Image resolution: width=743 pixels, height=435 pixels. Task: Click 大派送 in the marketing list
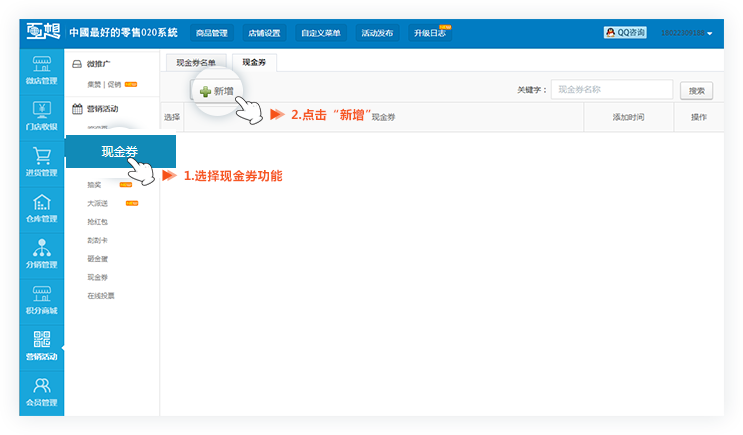coord(99,203)
